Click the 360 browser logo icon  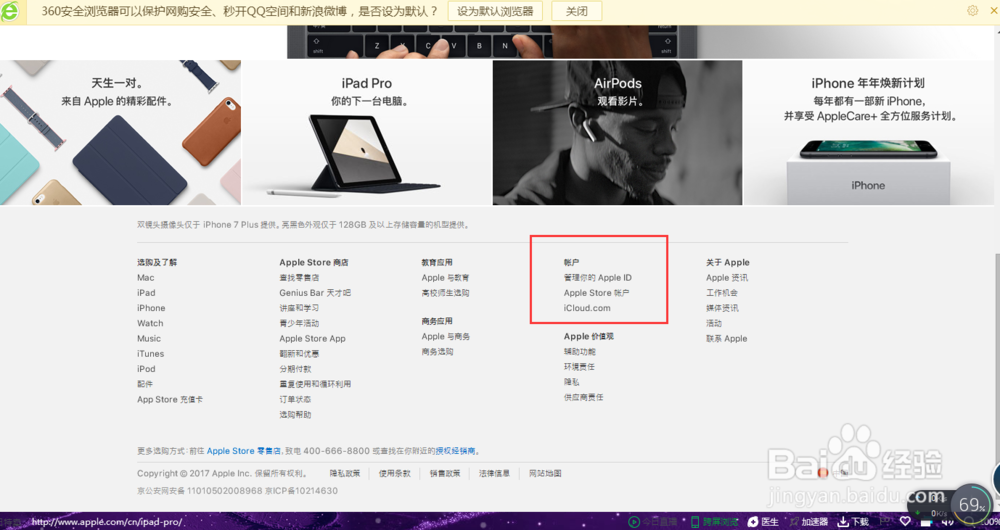(x=10, y=11)
